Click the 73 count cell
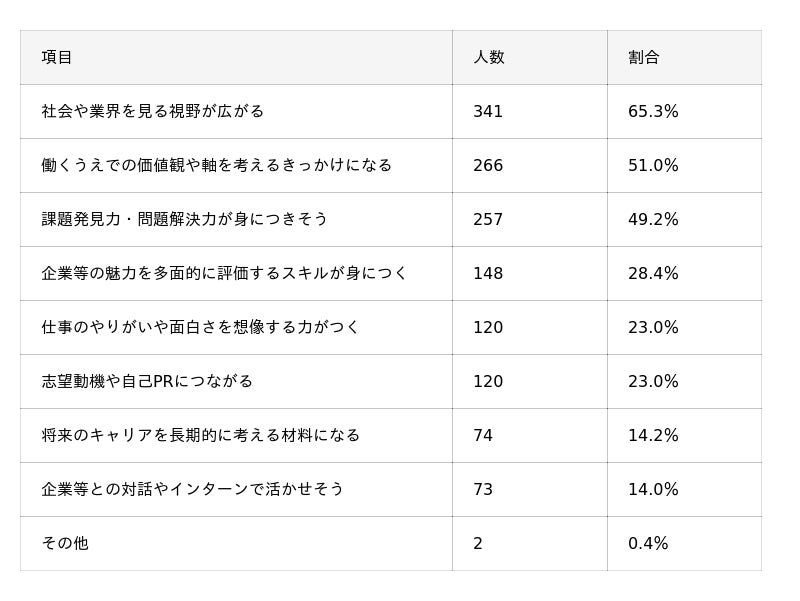The image size is (800, 601). click(x=483, y=489)
